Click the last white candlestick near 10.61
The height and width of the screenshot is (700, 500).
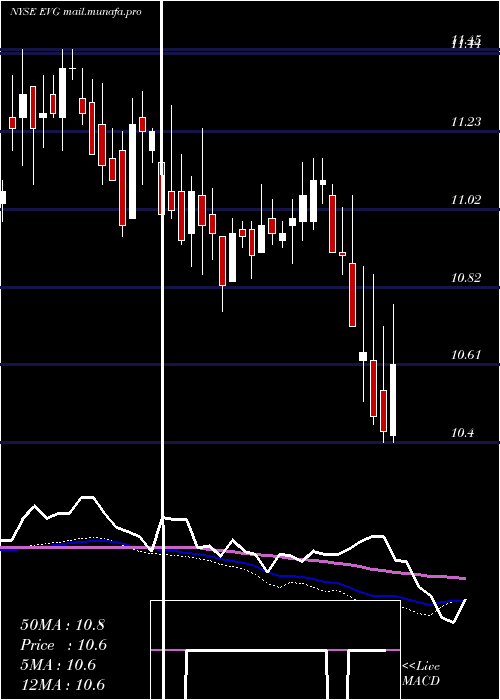pos(393,400)
